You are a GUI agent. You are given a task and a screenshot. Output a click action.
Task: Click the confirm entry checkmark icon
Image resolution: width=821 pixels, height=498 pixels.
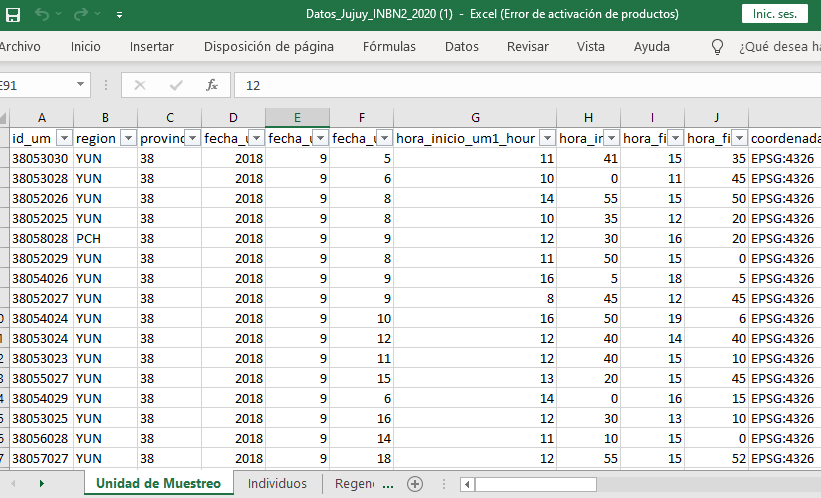[176, 86]
